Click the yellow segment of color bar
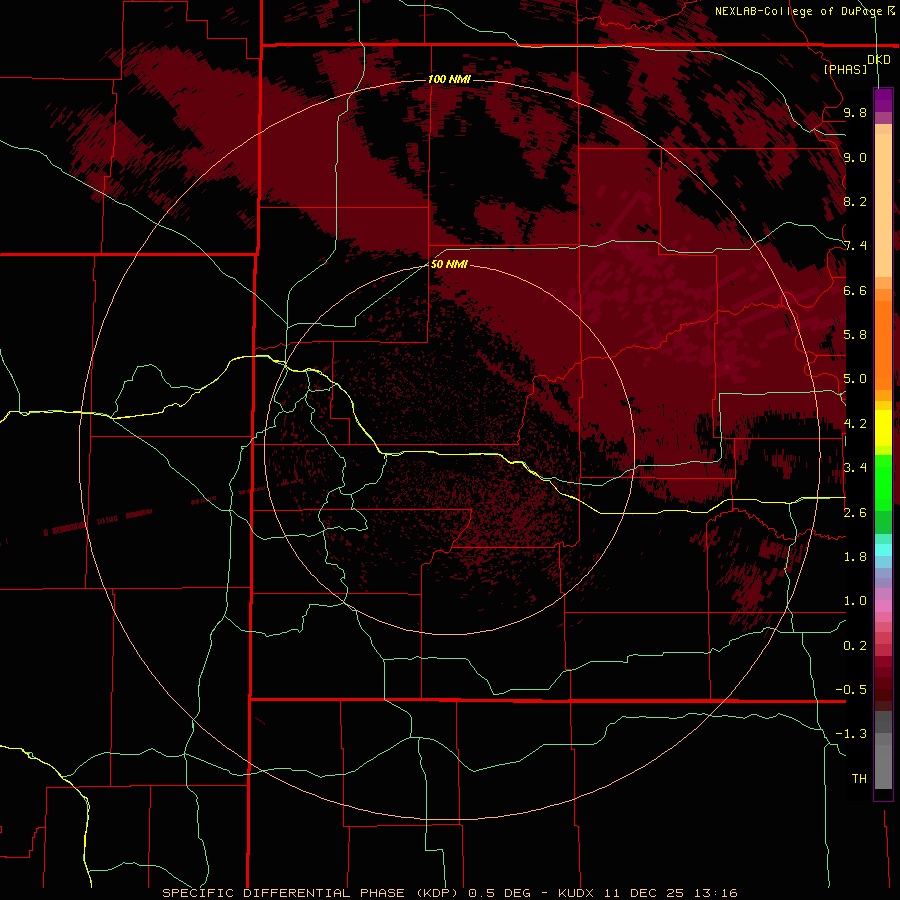 click(883, 428)
